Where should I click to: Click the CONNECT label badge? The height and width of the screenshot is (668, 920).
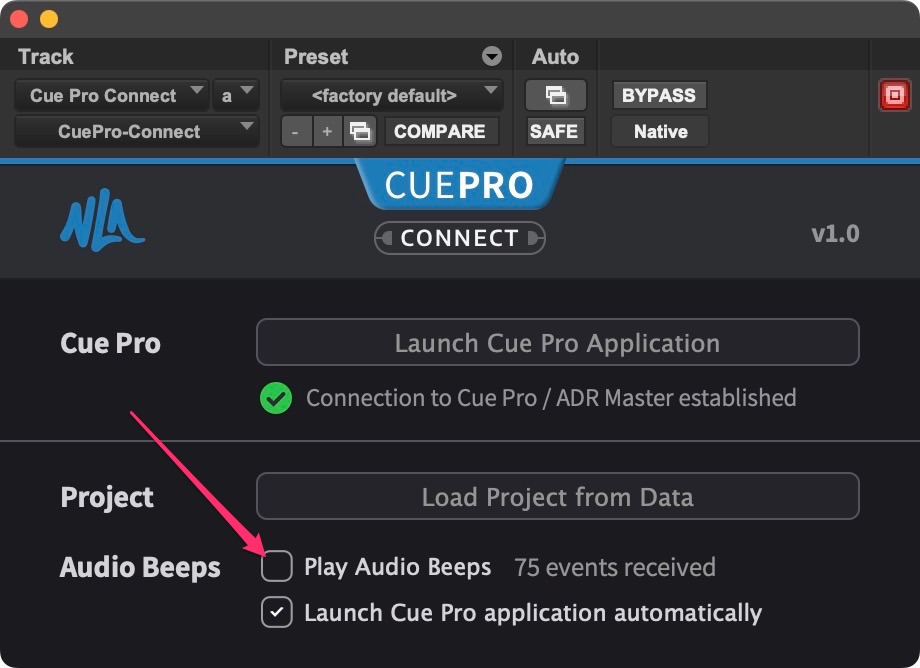click(x=459, y=238)
